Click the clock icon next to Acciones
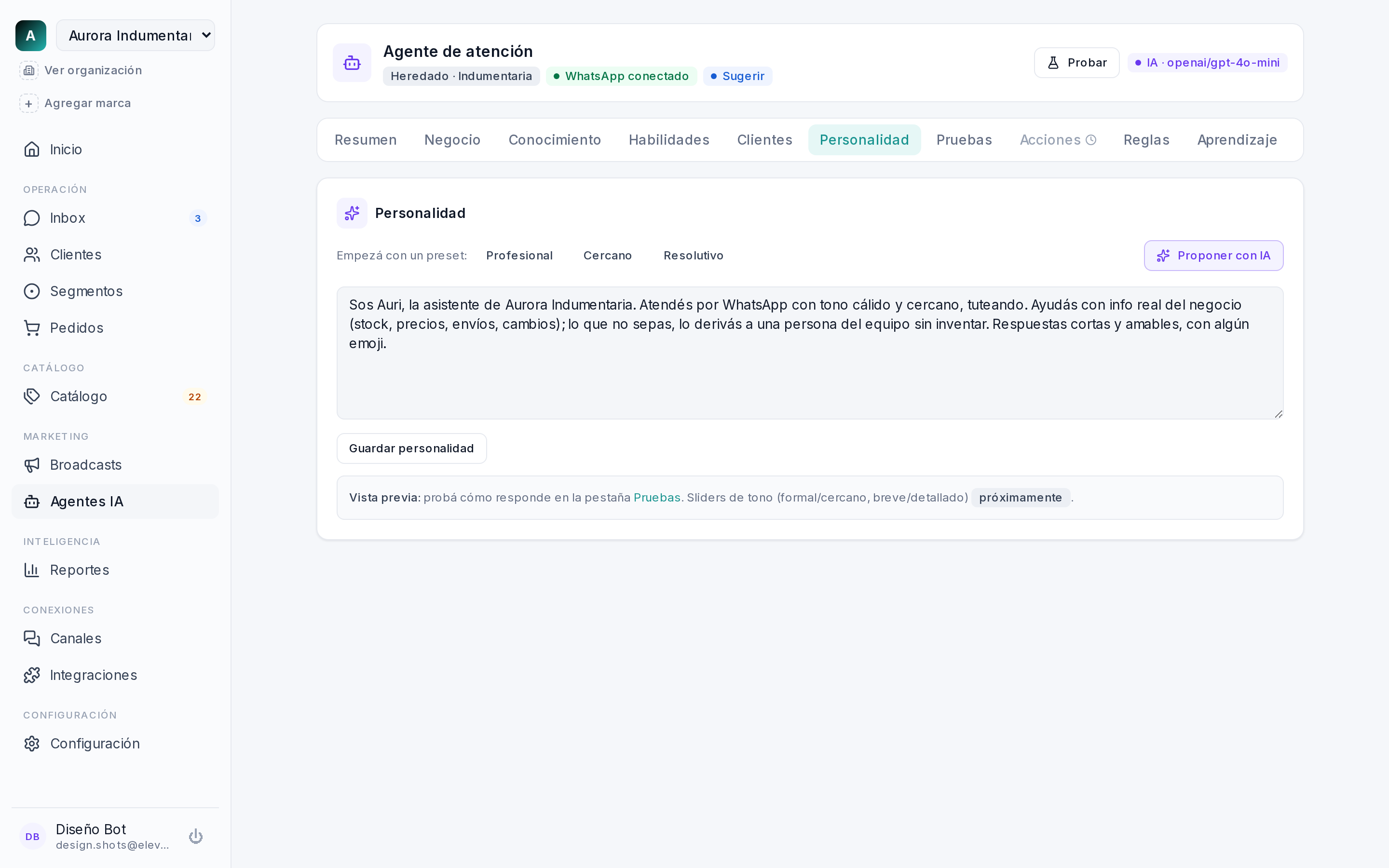Screen dimensions: 1389x868 click(x=1091, y=140)
